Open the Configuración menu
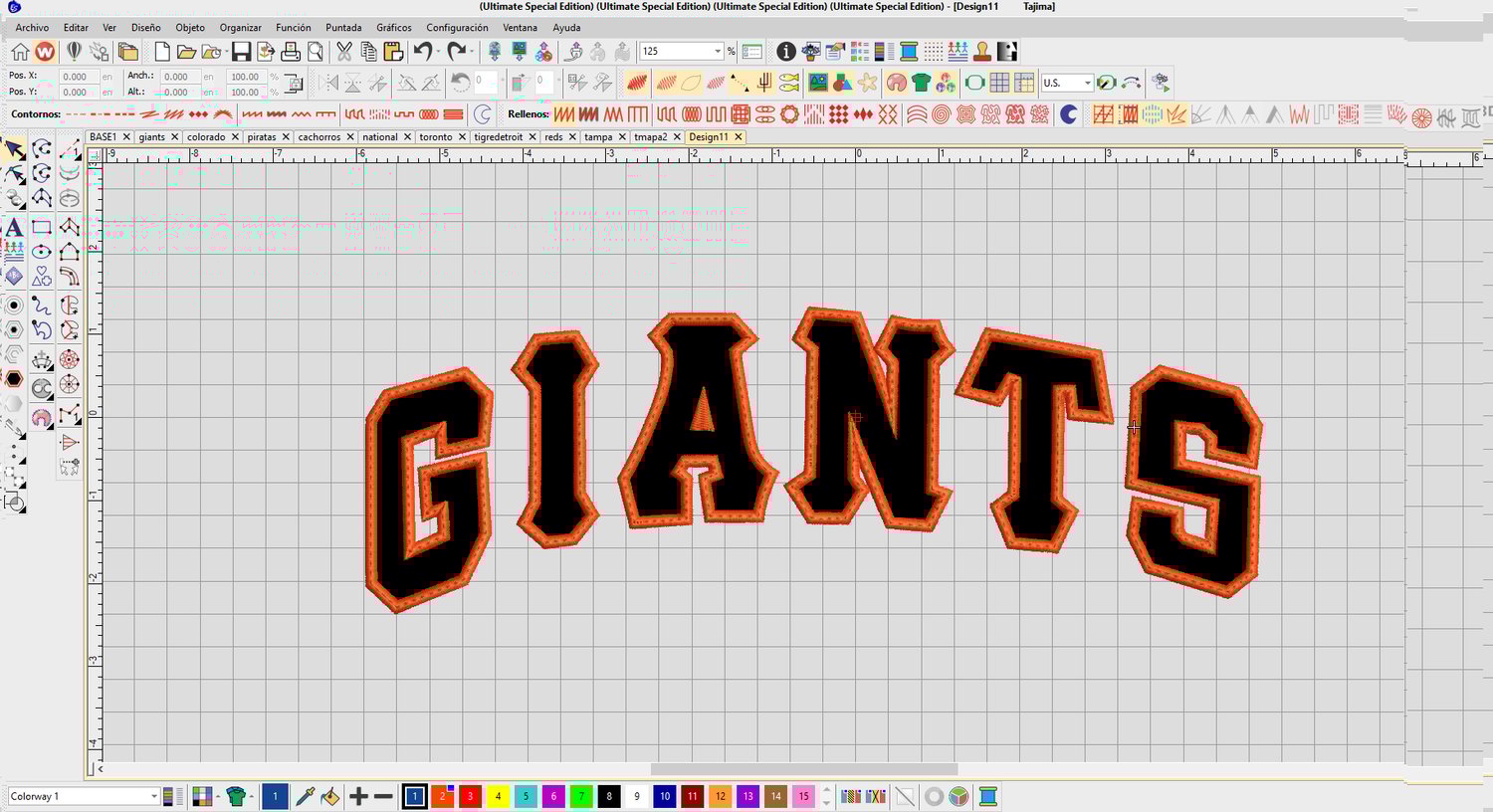This screenshot has width=1493, height=812. 457,28
